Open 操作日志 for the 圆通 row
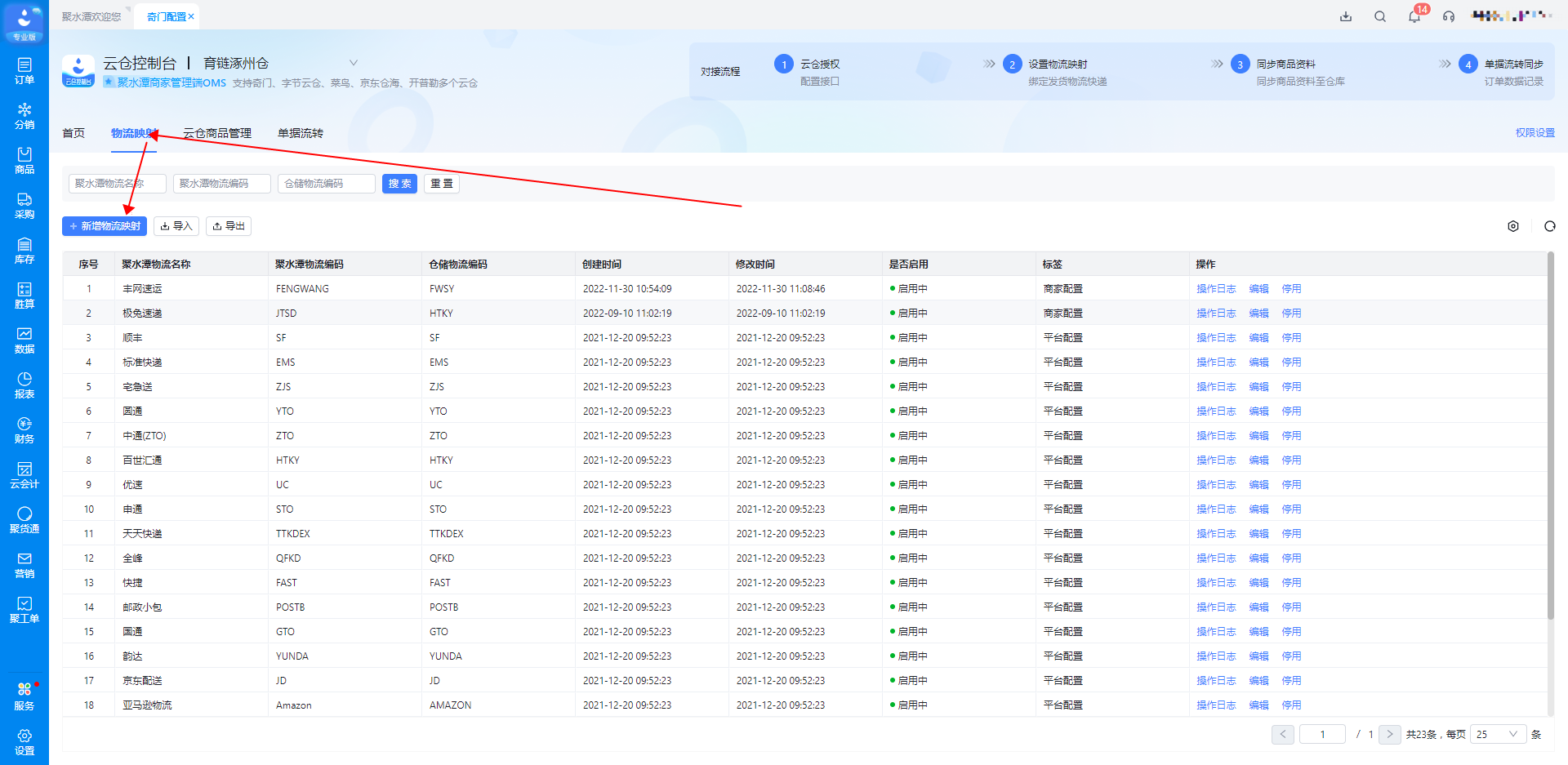This screenshot has width=1568, height=765. [x=1216, y=411]
